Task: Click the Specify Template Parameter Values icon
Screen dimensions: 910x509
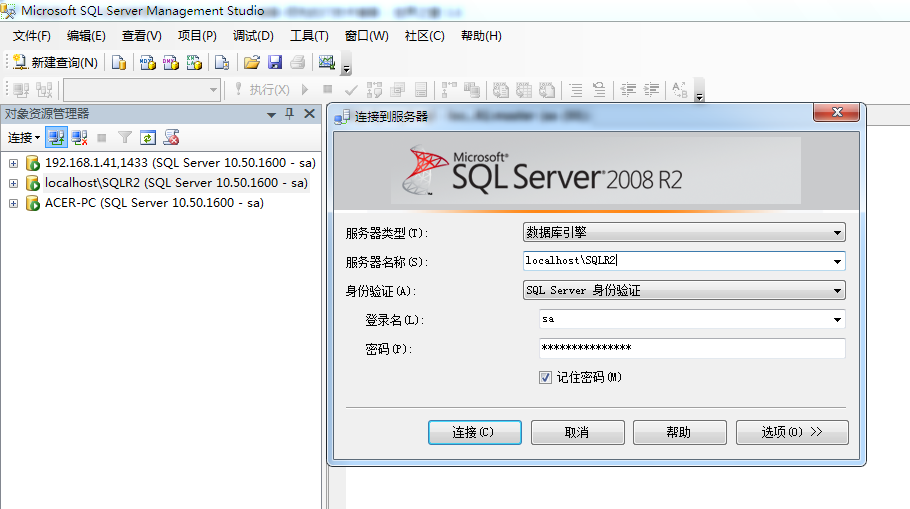Action: pos(680,90)
